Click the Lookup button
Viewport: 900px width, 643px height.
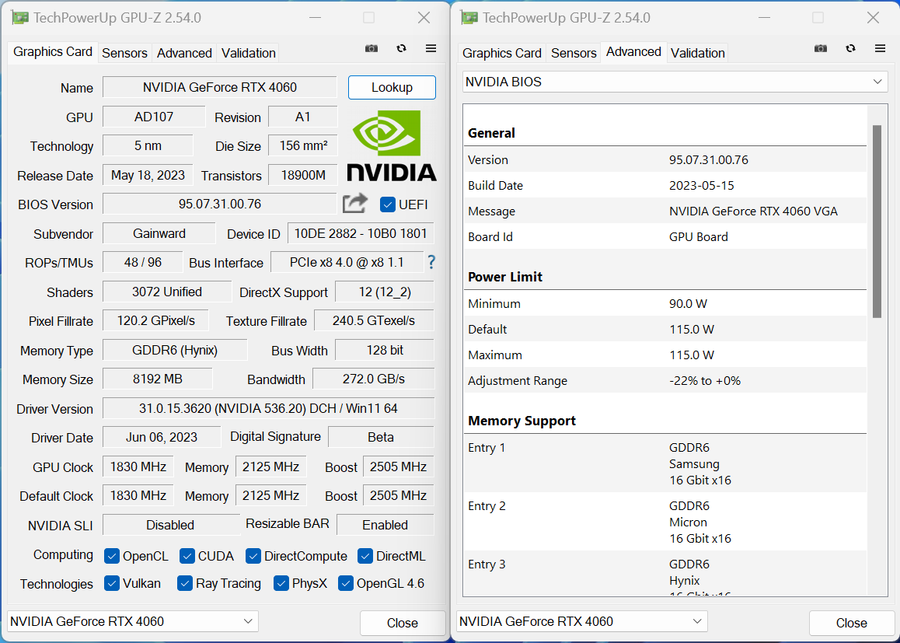pyautogui.click(x=392, y=87)
